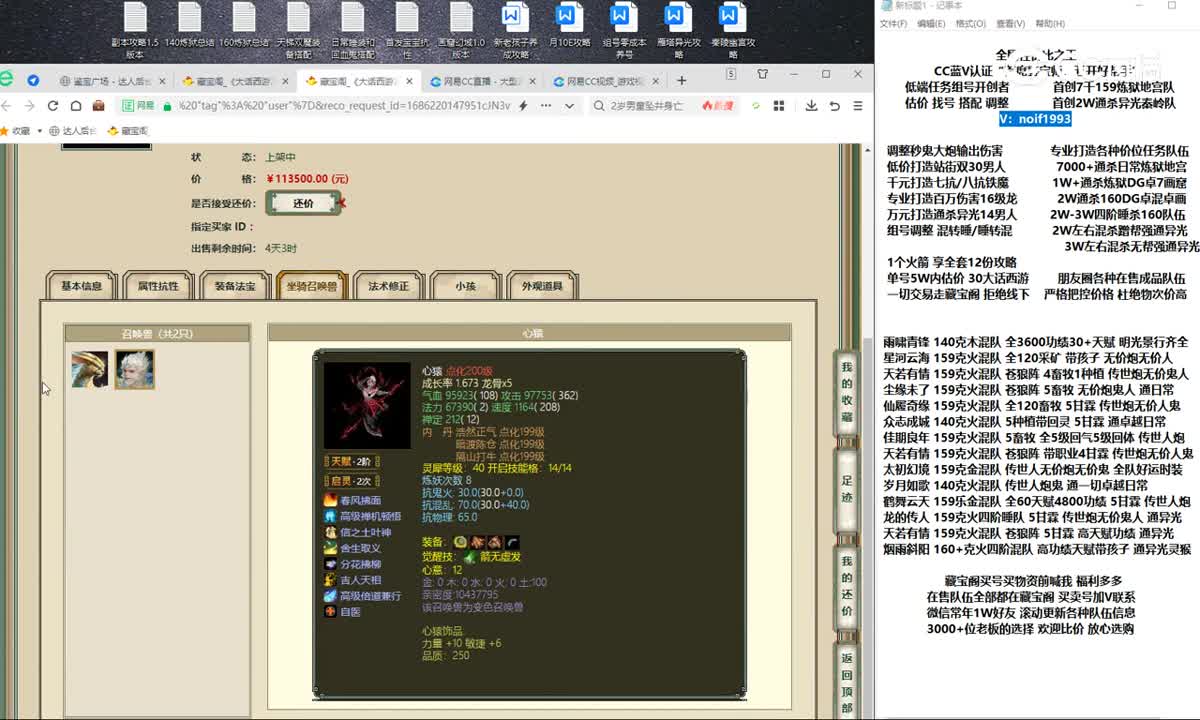Select the 分花拂柳 skill icon
Screen dimensions: 1200x720
click(331, 564)
